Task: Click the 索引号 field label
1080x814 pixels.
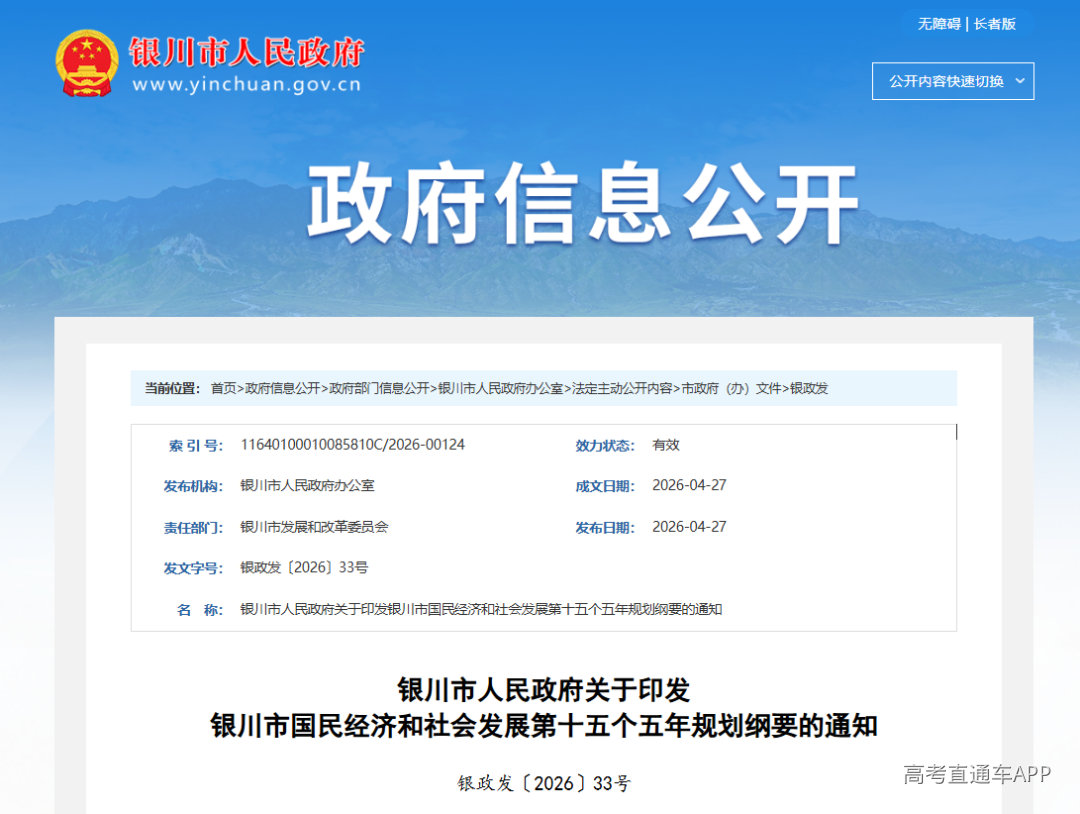Action: (196, 446)
